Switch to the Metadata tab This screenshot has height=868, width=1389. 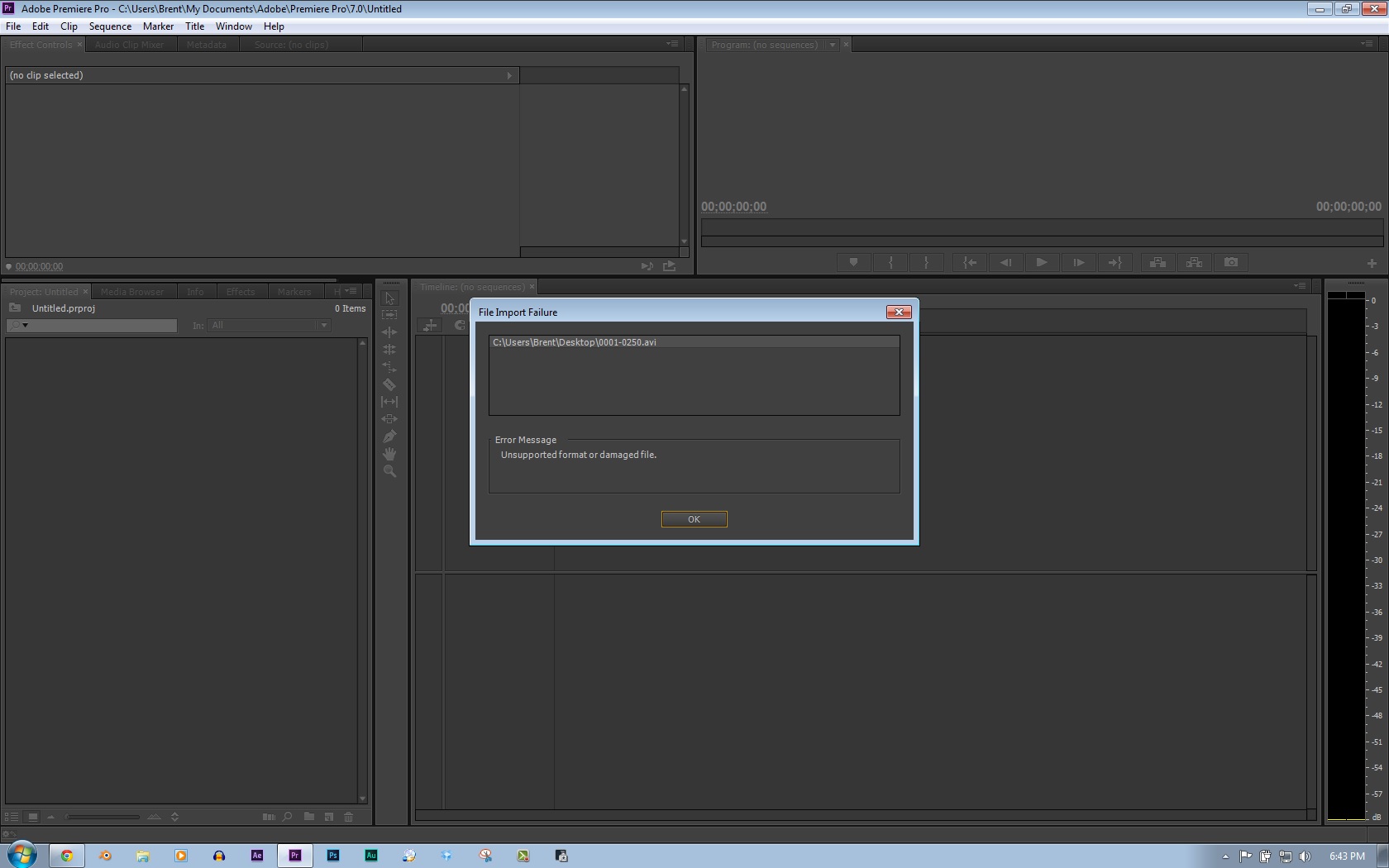207,45
